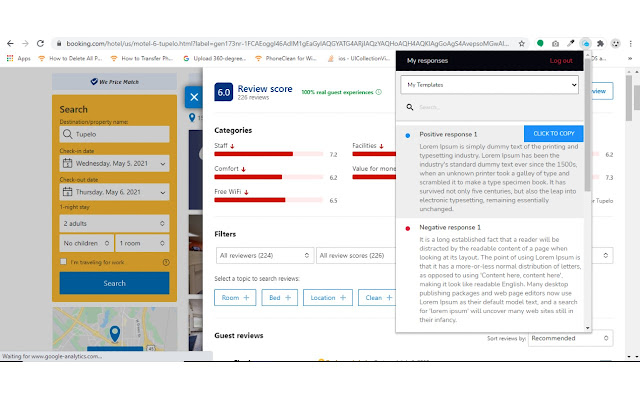Open the camera extension icon

pos(555,43)
